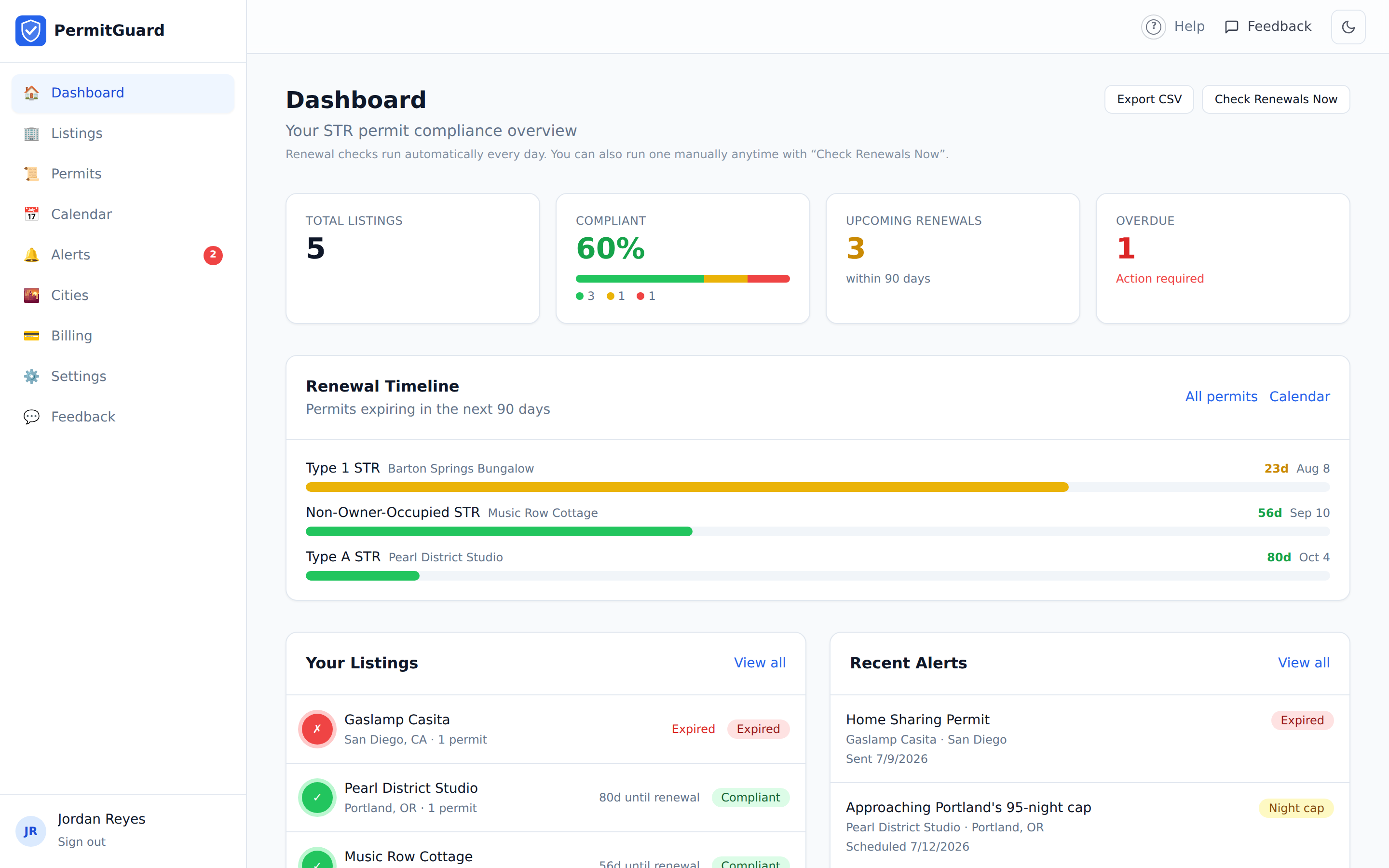This screenshot has width=1389, height=868.
Task: Click the Upcoming Renewals card
Action: pos(953,258)
